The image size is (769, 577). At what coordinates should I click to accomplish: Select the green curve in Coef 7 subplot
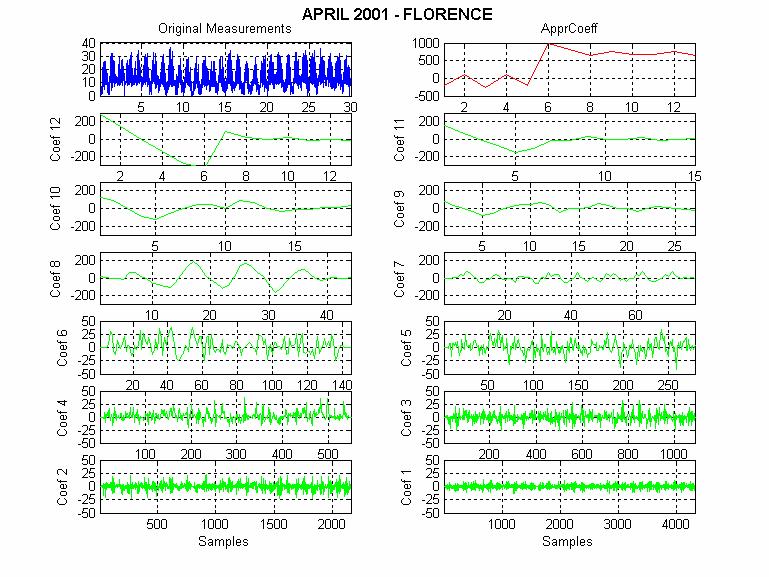tap(569, 278)
